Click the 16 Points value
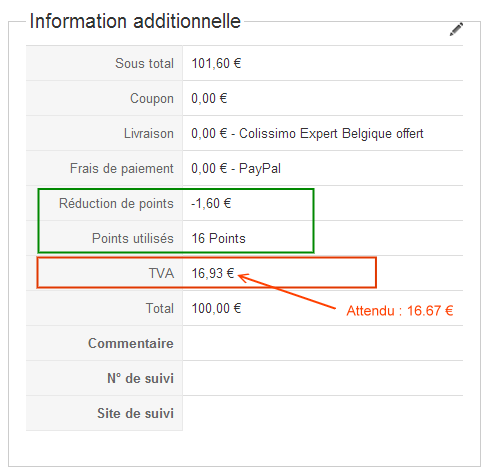Image resolution: width=488 pixels, height=476 pixels. 218,238
